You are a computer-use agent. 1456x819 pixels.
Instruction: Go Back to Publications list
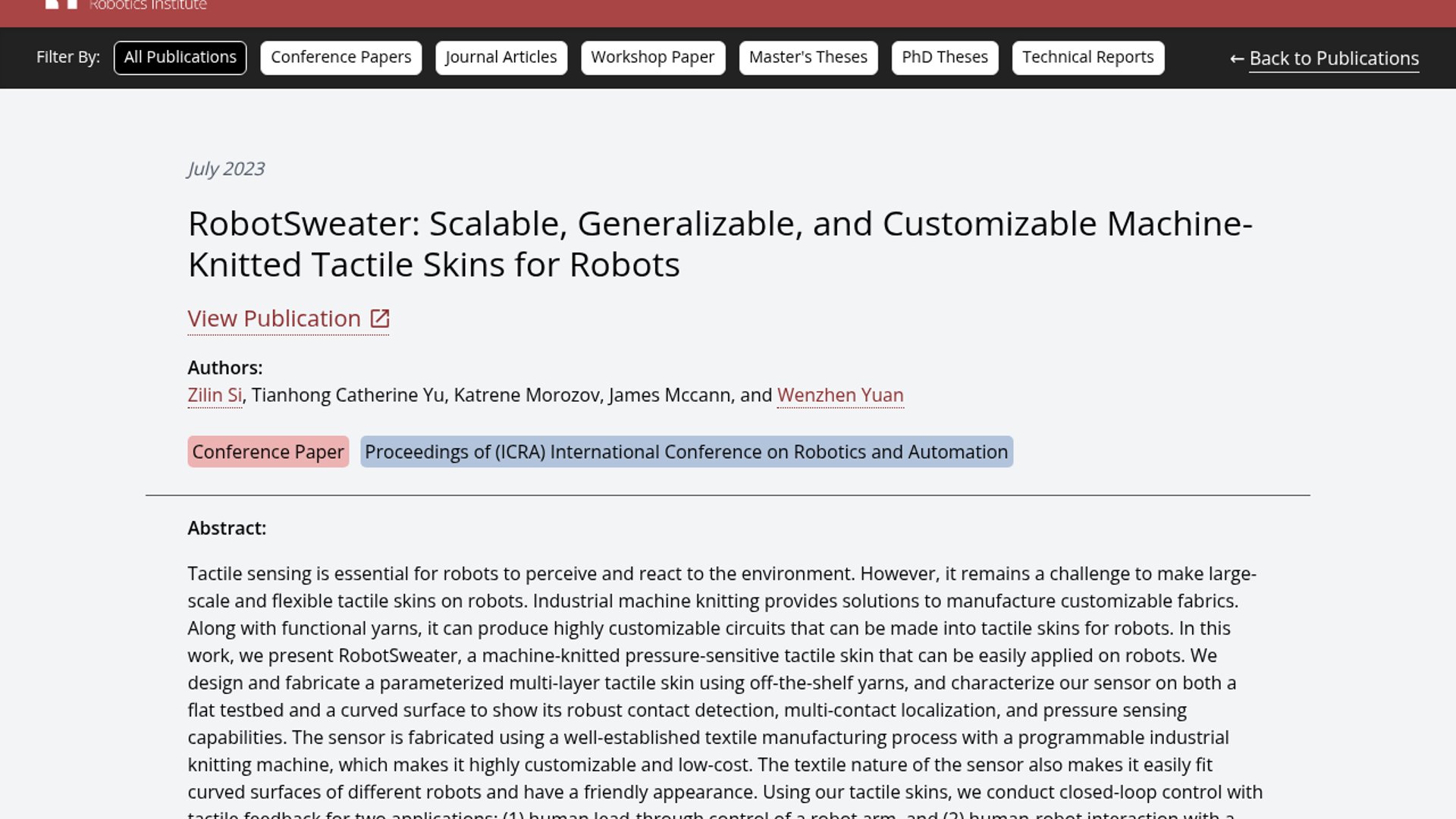pyautogui.click(x=1333, y=59)
